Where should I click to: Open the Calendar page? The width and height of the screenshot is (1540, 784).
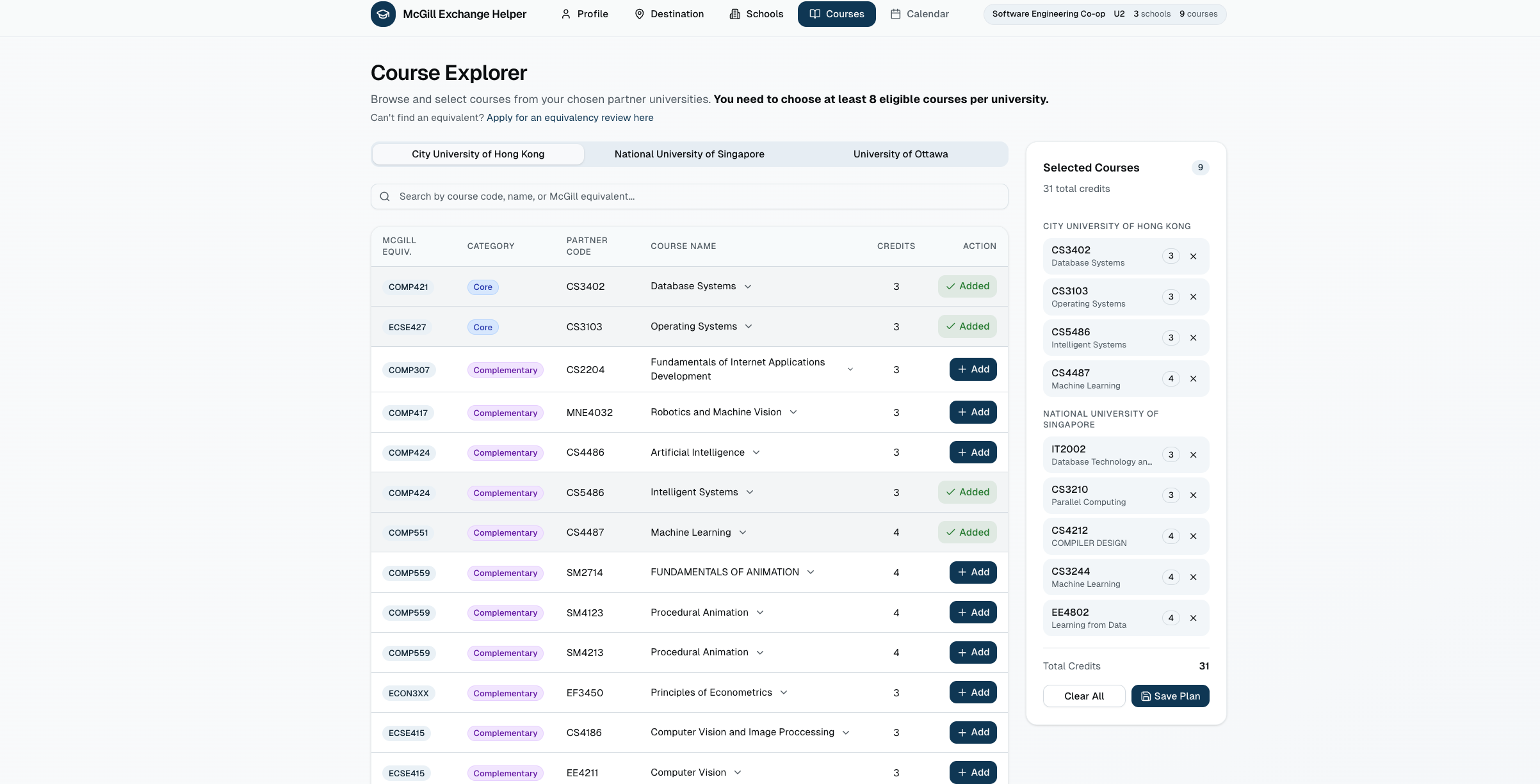(920, 14)
